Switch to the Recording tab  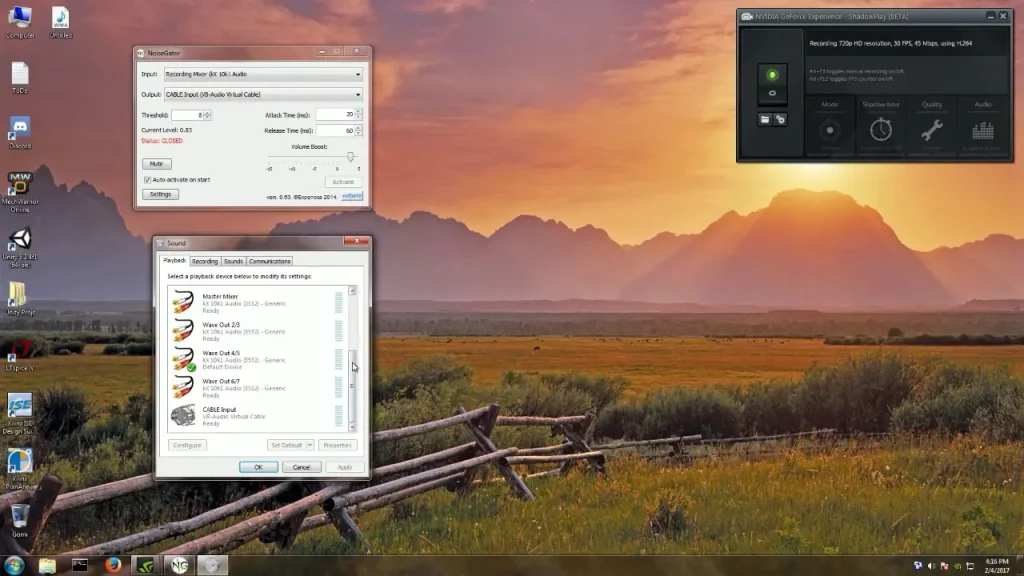204,261
